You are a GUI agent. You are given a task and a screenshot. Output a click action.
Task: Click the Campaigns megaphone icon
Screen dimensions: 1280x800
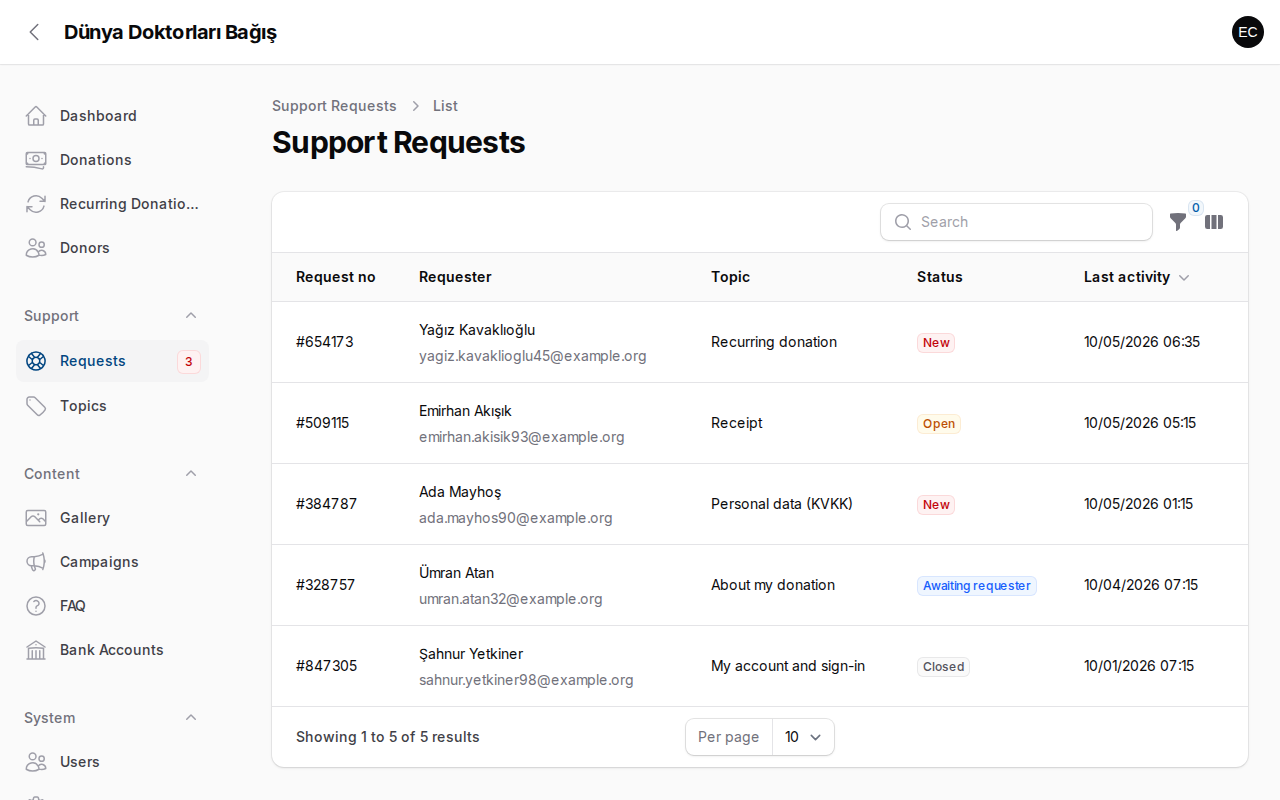(36, 562)
